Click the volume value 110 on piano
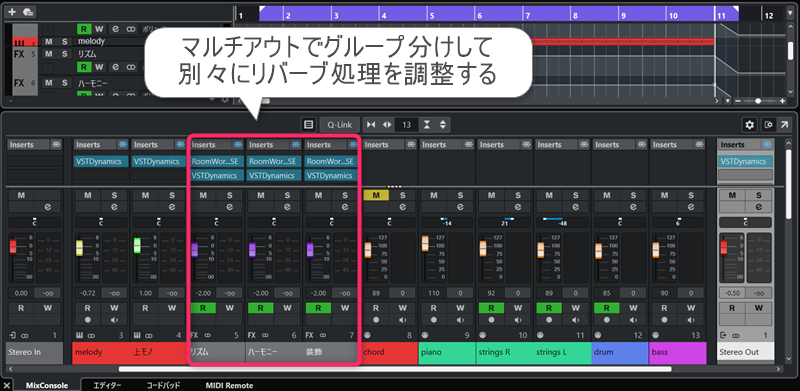Image resolution: width=800 pixels, height=391 pixels. (434, 294)
